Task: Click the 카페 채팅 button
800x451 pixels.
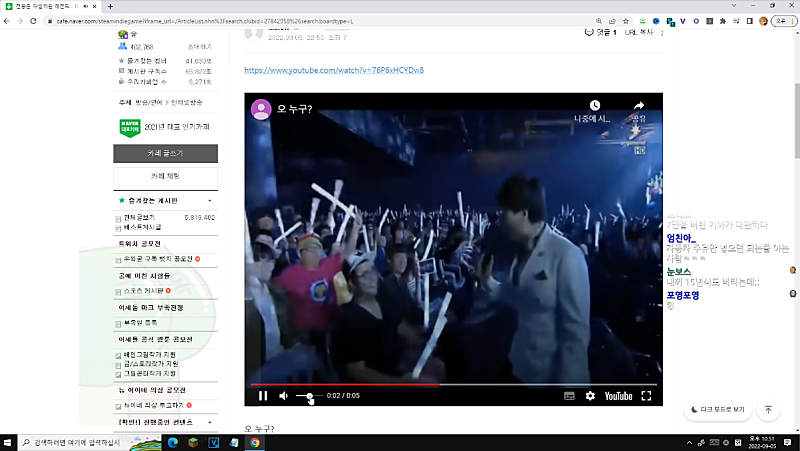Action: pos(165,176)
